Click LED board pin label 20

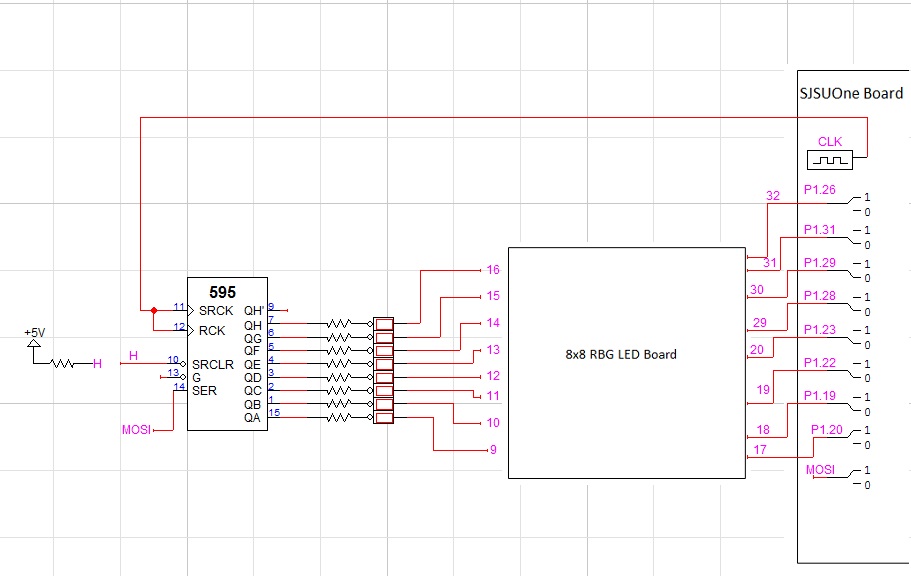[x=757, y=349]
